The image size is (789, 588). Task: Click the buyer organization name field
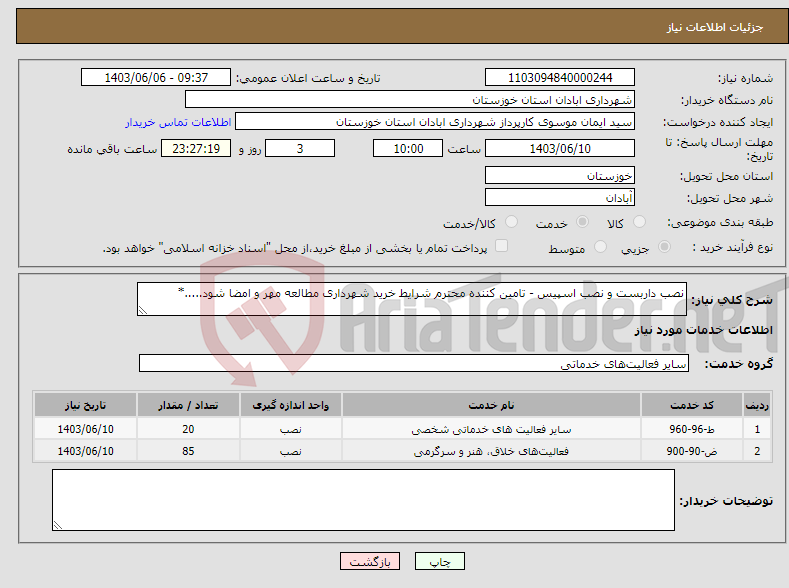[x=410, y=100]
